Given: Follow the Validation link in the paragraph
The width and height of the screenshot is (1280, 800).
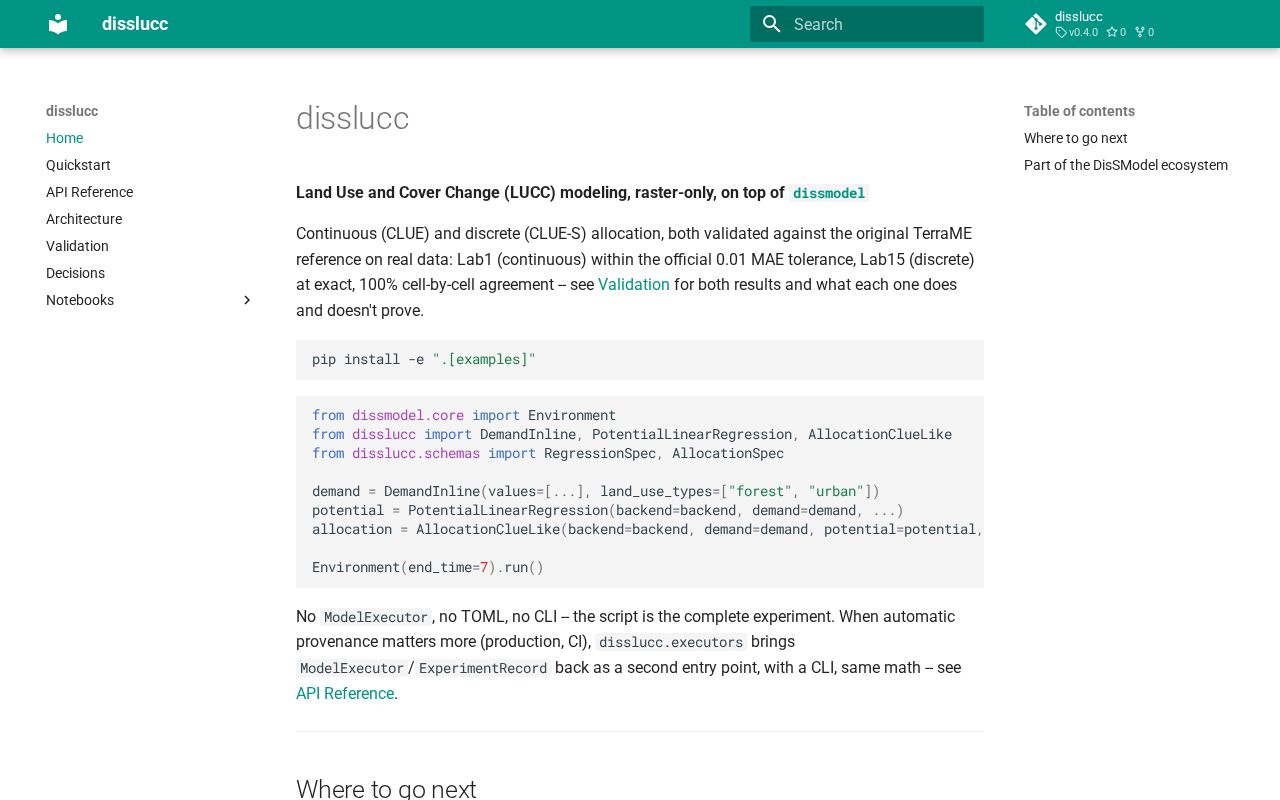Looking at the screenshot, I should 634,285.
